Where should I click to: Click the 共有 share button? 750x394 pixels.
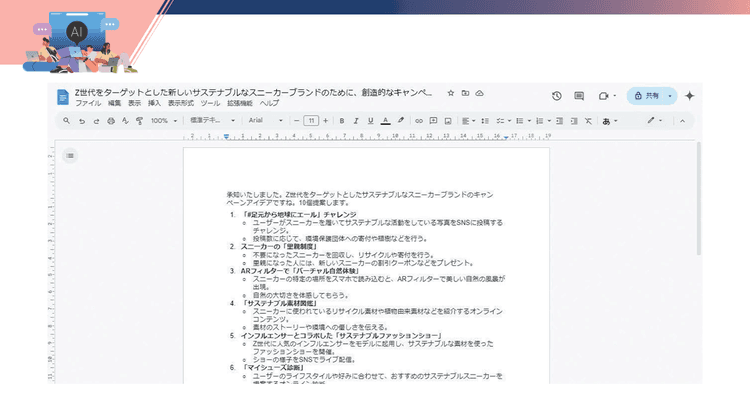click(646, 96)
